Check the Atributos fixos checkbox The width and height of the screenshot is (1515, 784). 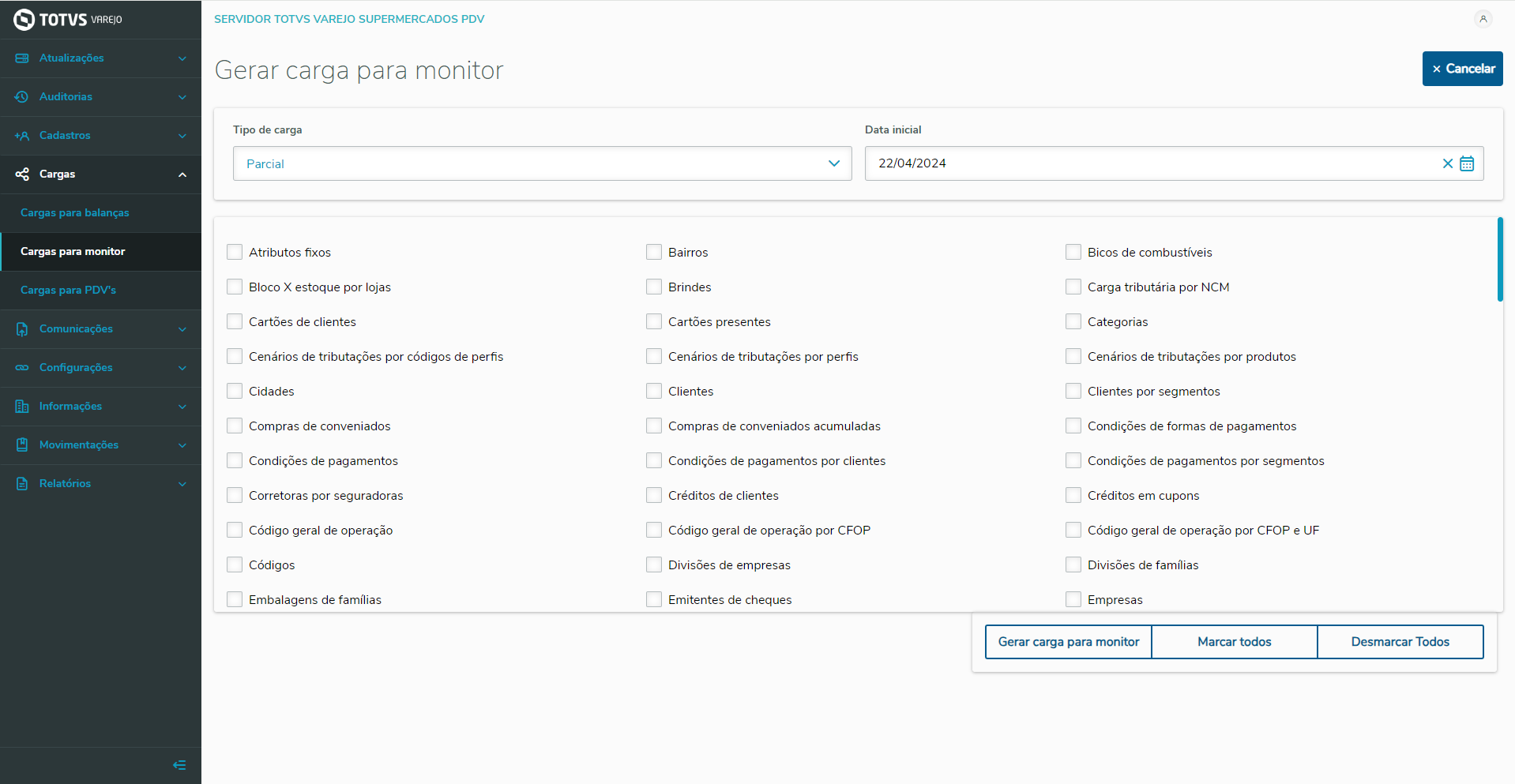235,252
